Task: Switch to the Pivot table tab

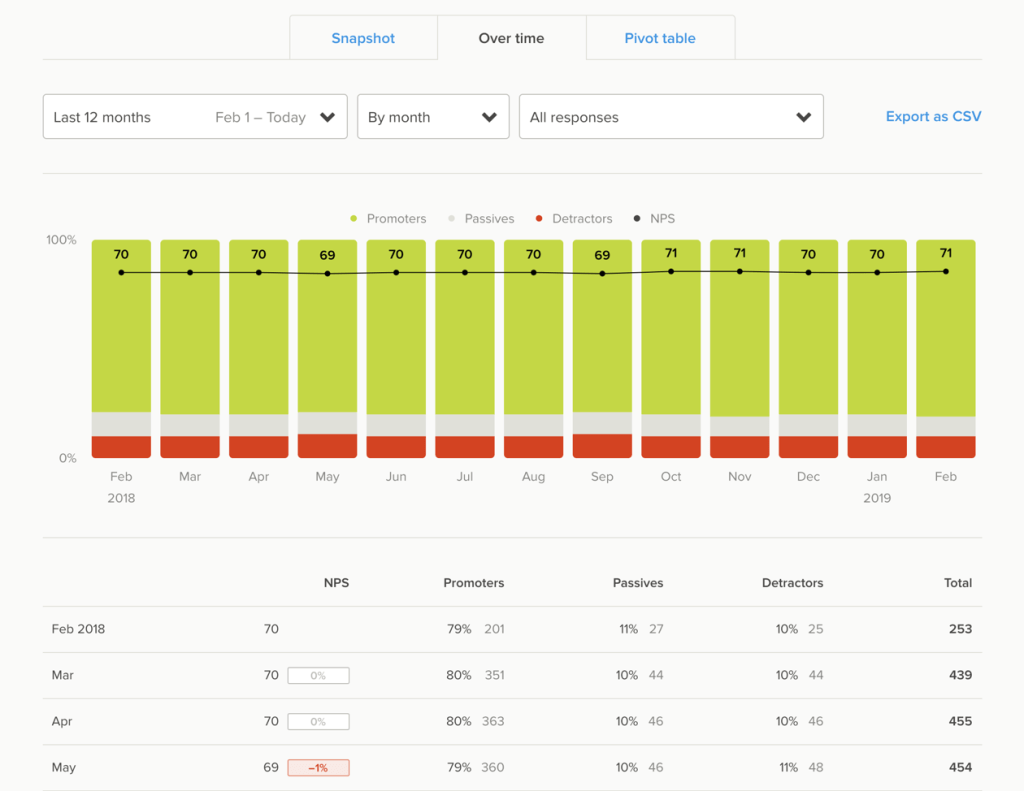Action: (660, 38)
